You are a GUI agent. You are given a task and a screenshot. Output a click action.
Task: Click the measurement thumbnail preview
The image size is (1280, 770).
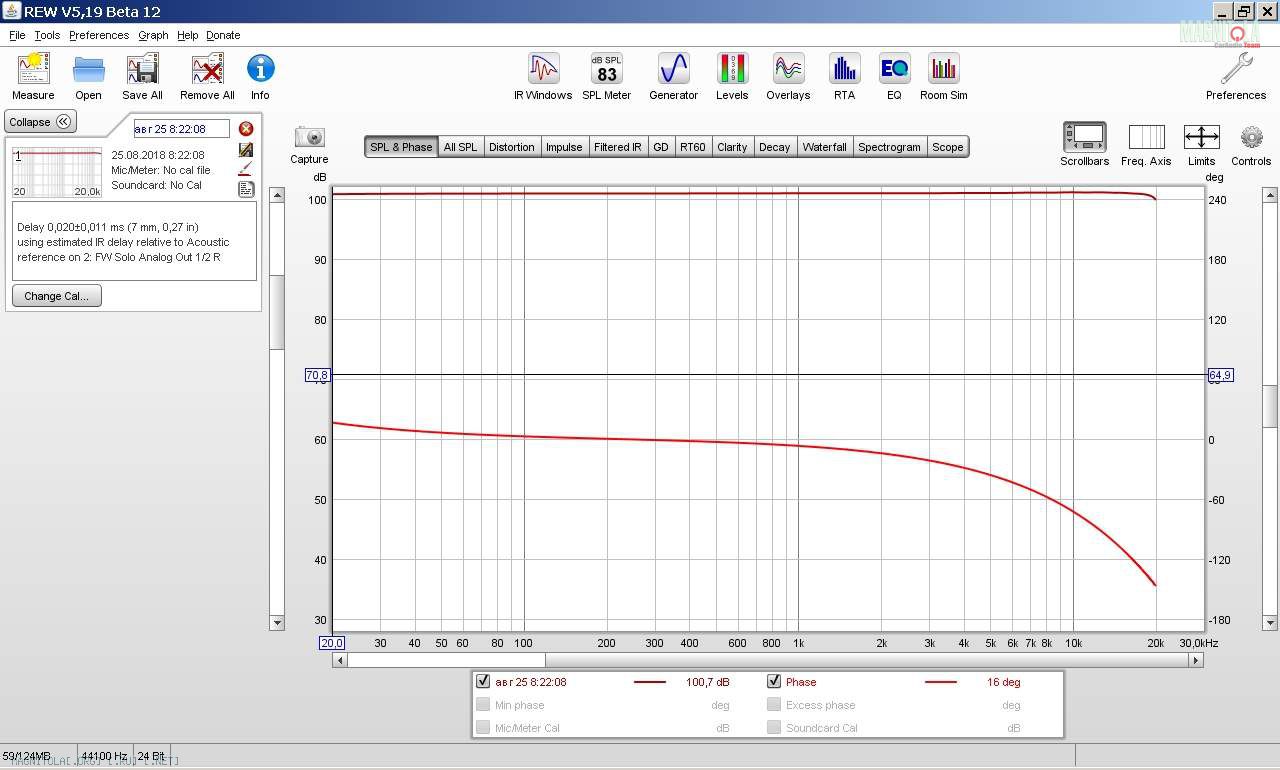pos(57,172)
